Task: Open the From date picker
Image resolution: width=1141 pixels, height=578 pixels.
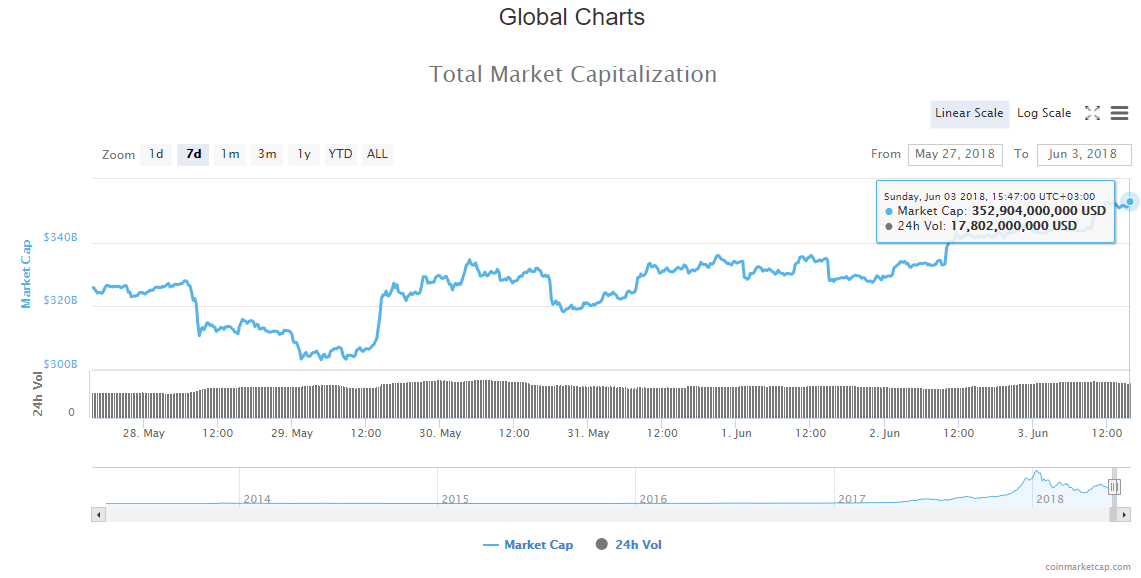Action: 954,154
